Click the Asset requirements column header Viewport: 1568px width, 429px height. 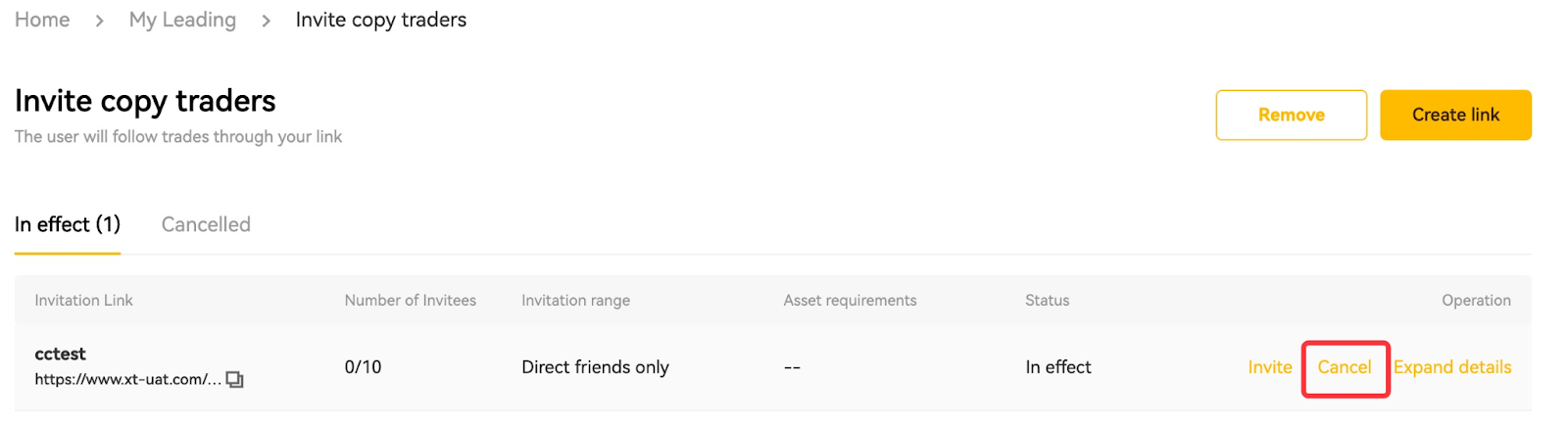coord(850,301)
